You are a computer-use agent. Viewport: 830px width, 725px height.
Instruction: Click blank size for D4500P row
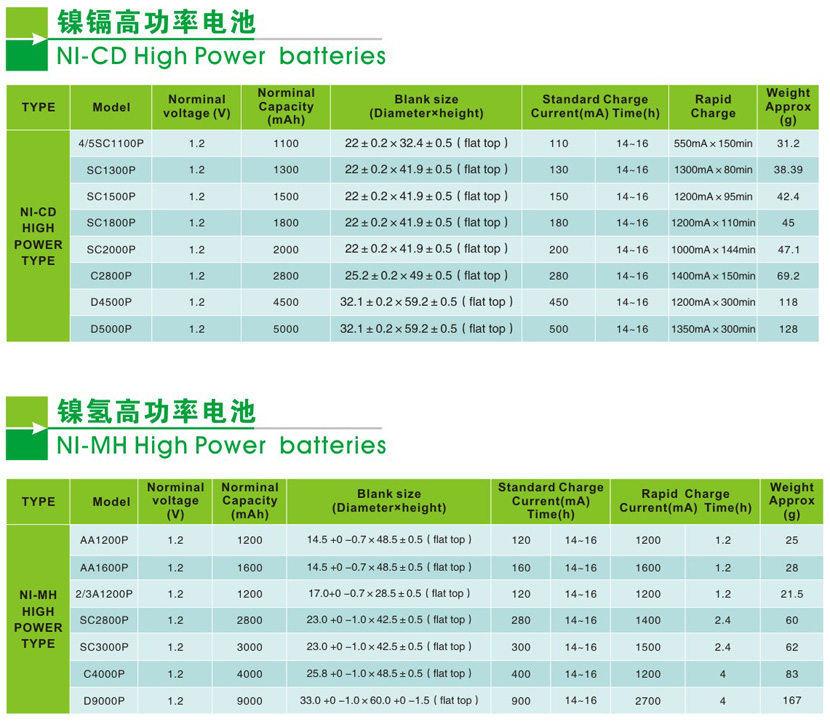point(426,302)
